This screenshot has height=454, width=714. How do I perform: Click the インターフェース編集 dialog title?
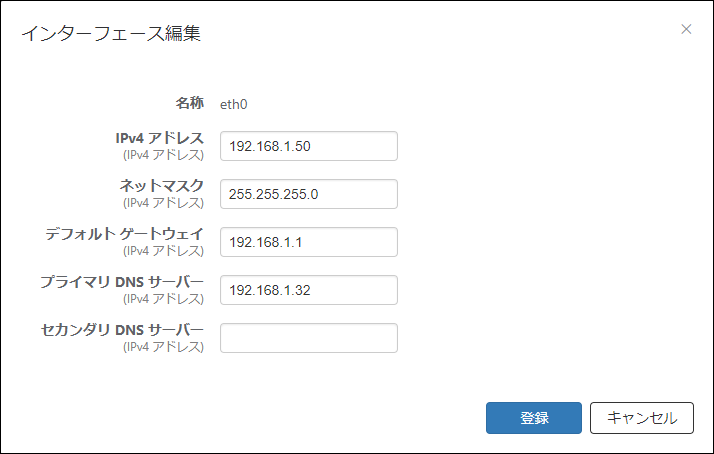(111, 34)
